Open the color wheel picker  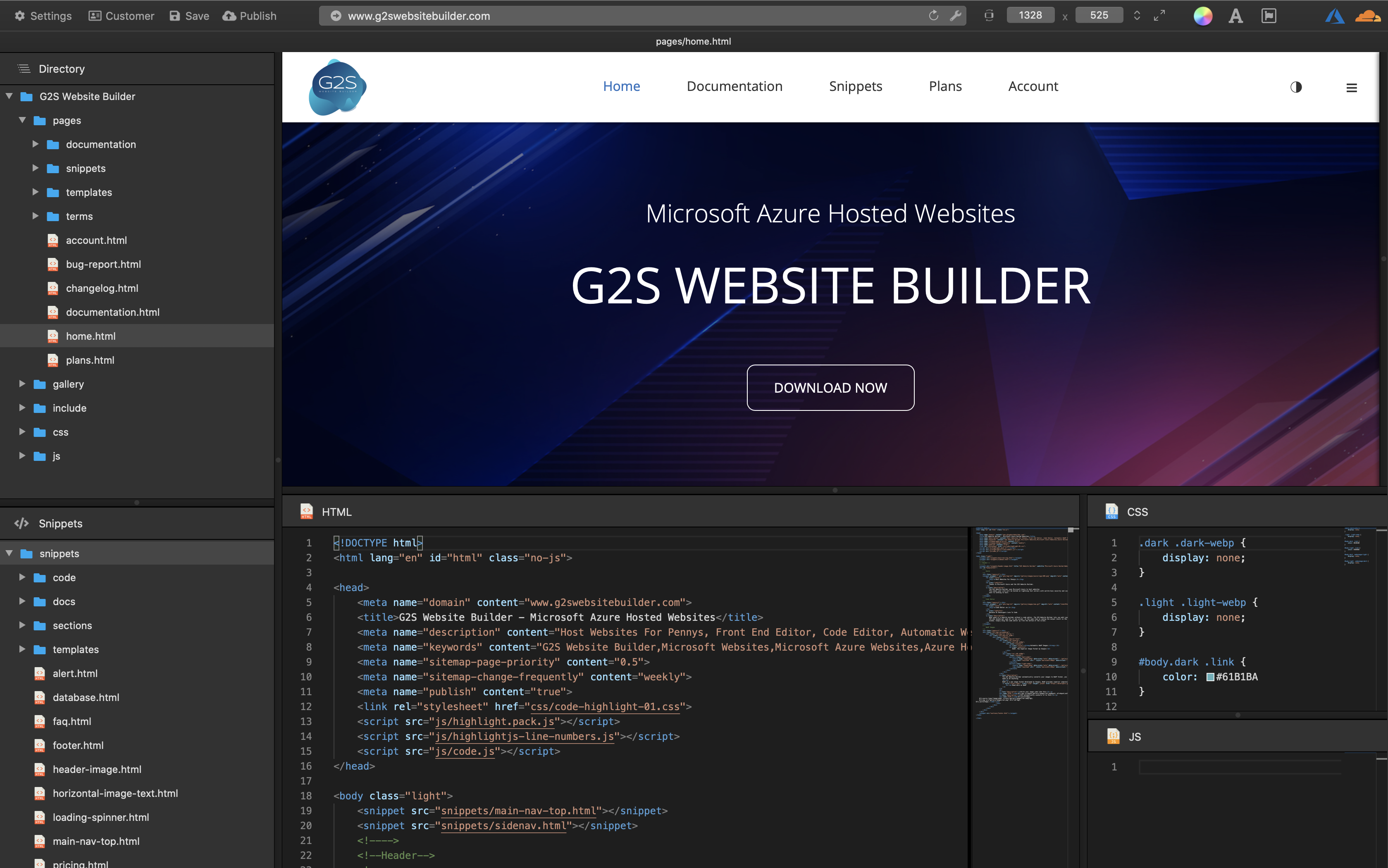pos(1203,16)
